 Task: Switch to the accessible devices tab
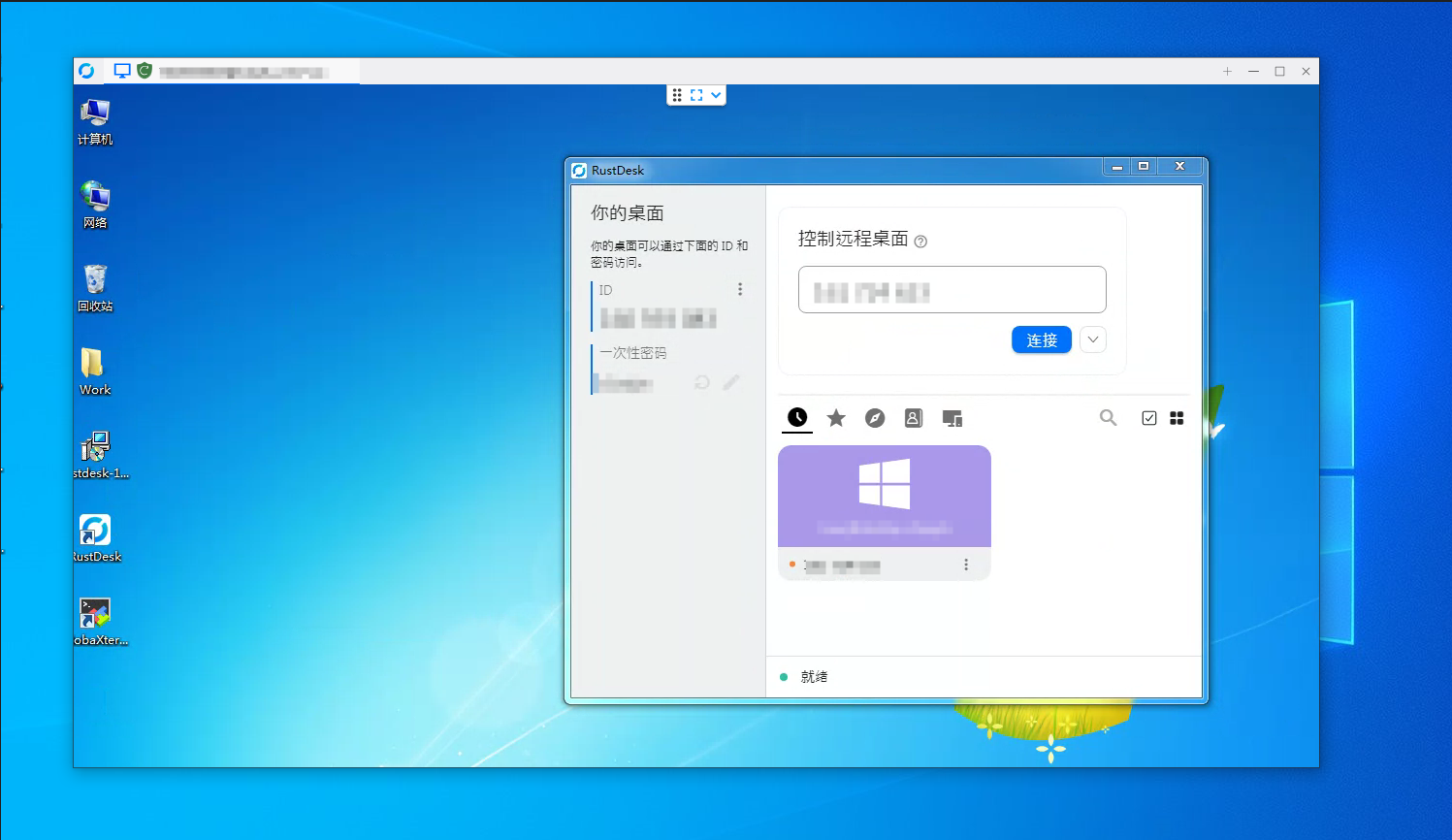point(952,418)
